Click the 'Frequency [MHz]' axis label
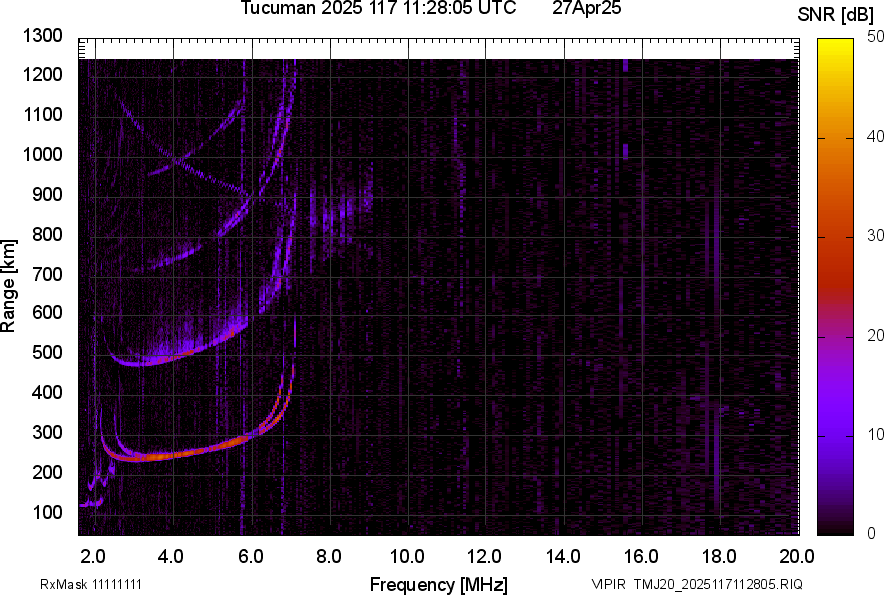This screenshot has height=595, width=884. coord(439,584)
